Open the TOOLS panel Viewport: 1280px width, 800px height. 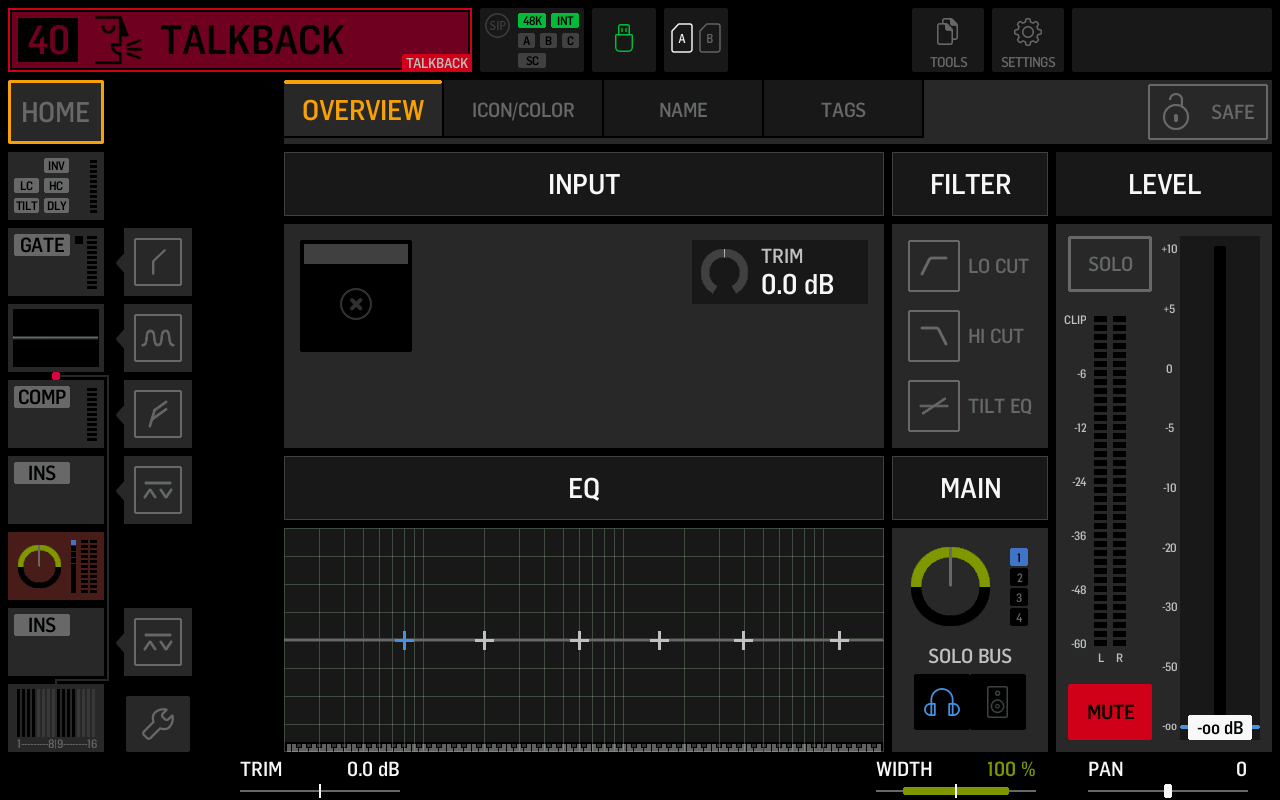pos(948,40)
